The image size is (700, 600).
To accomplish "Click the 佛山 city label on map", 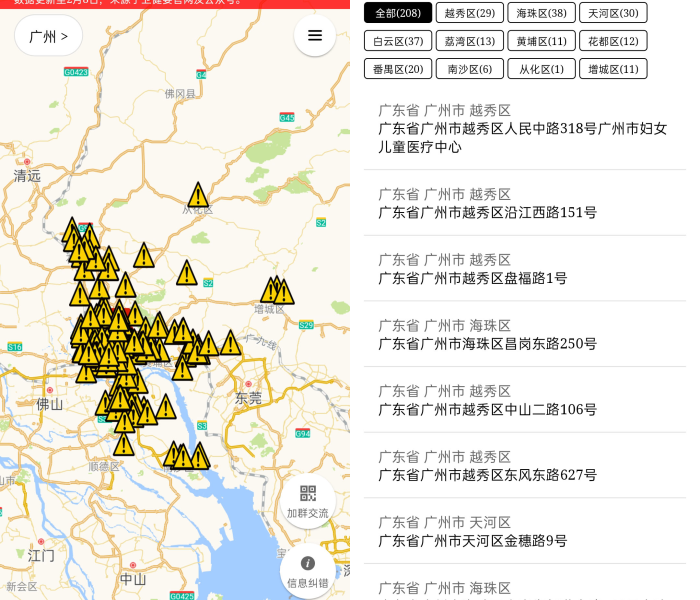I will pyautogui.click(x=49, y=404).
